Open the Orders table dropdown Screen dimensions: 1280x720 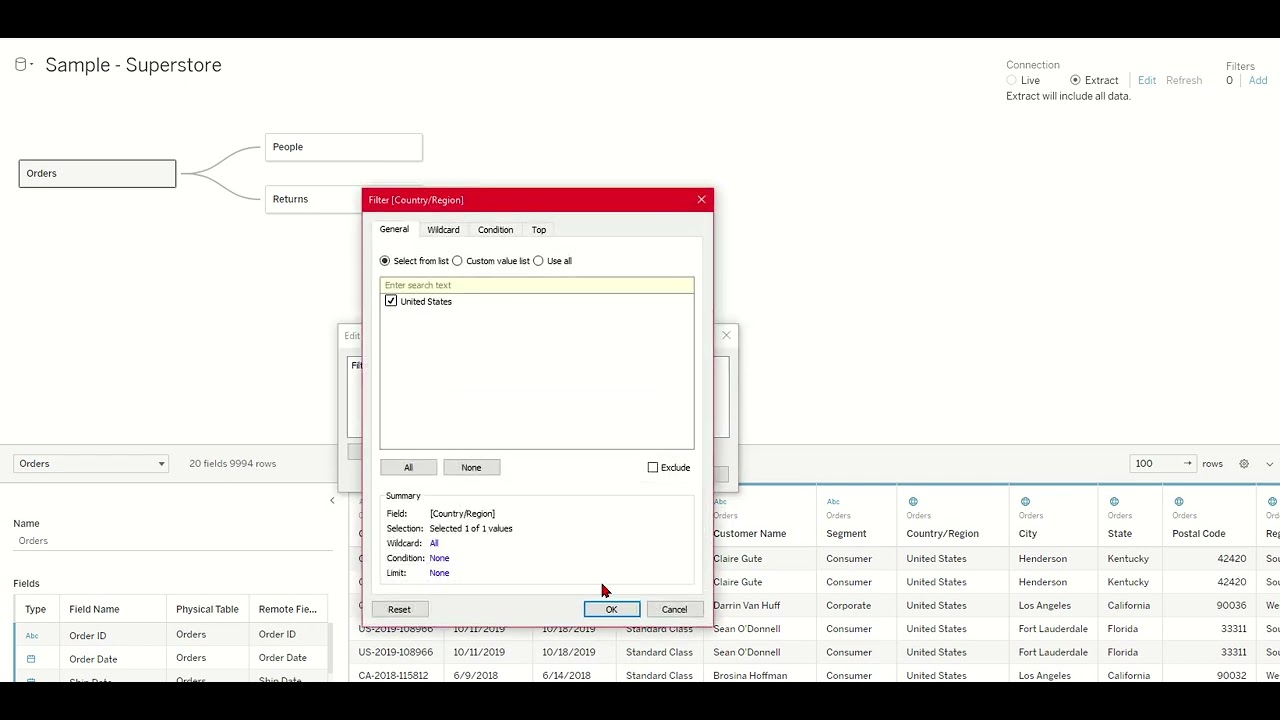91,464
